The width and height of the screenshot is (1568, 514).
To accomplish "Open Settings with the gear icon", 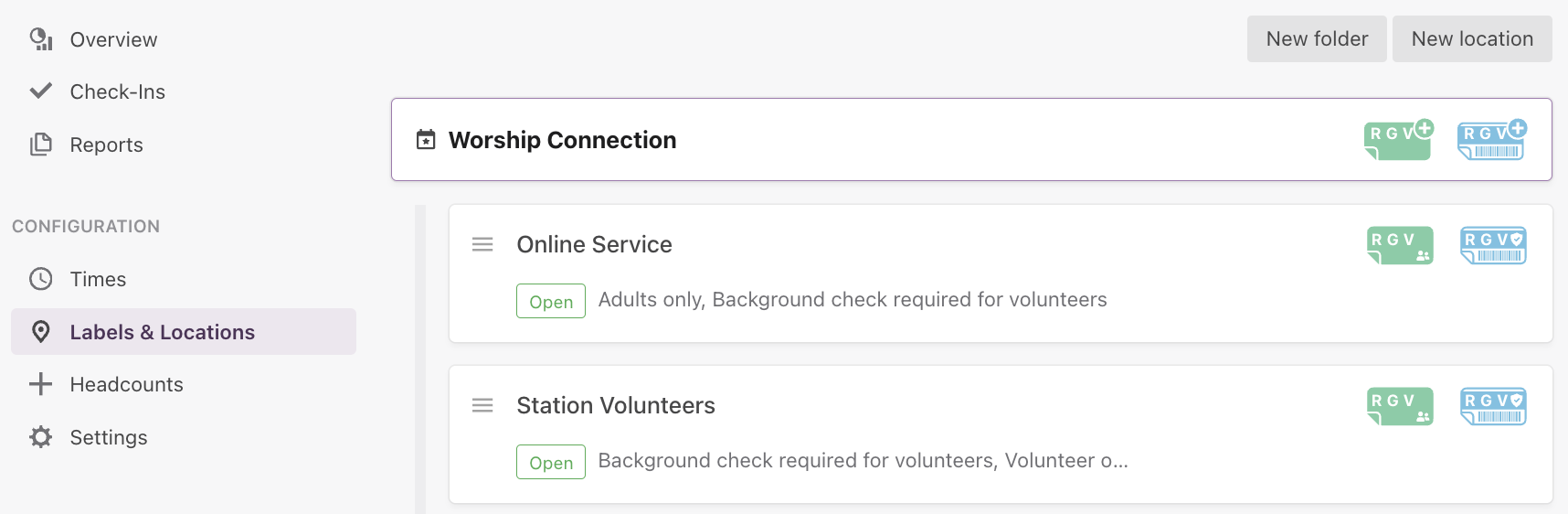I will pyautogui.click(x=108, y=437).
